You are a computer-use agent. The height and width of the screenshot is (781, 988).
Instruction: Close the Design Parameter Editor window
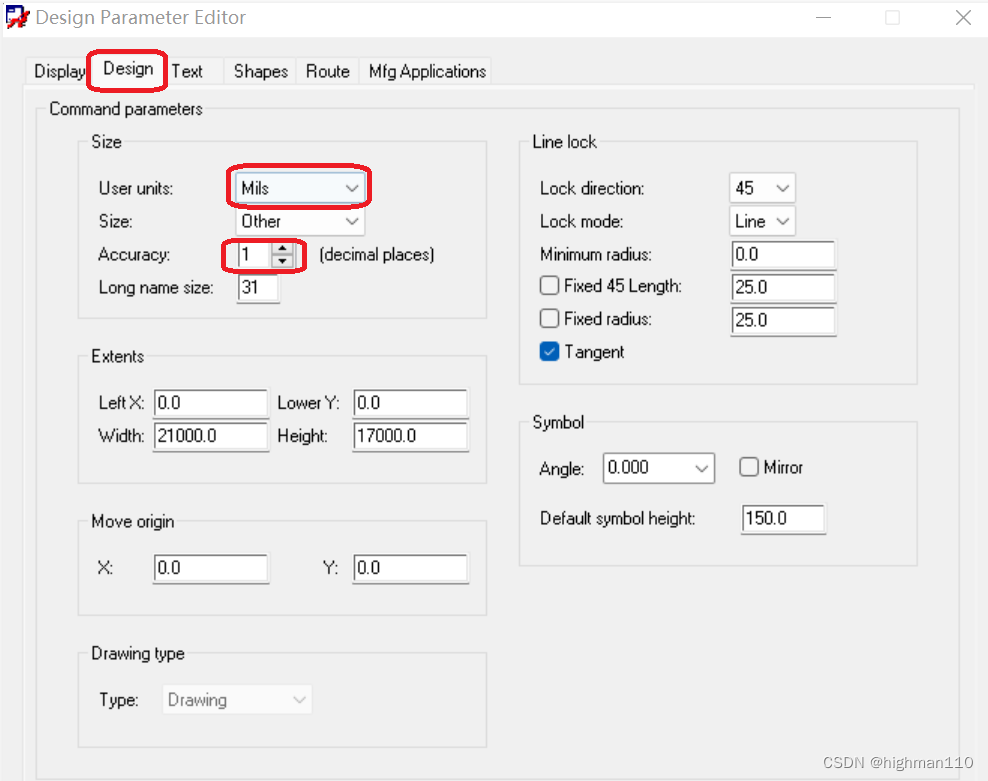[x=963, y=18]
